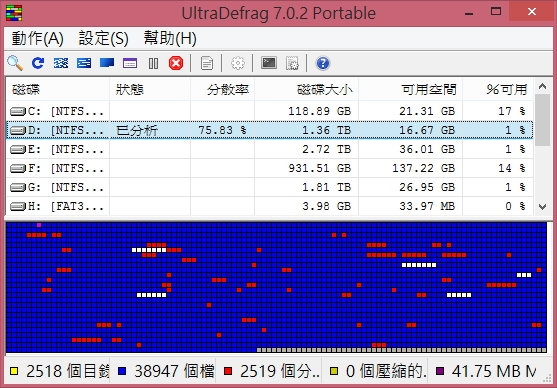
Task: Sort by 磁碟 column header
Action: pos(58,90)
